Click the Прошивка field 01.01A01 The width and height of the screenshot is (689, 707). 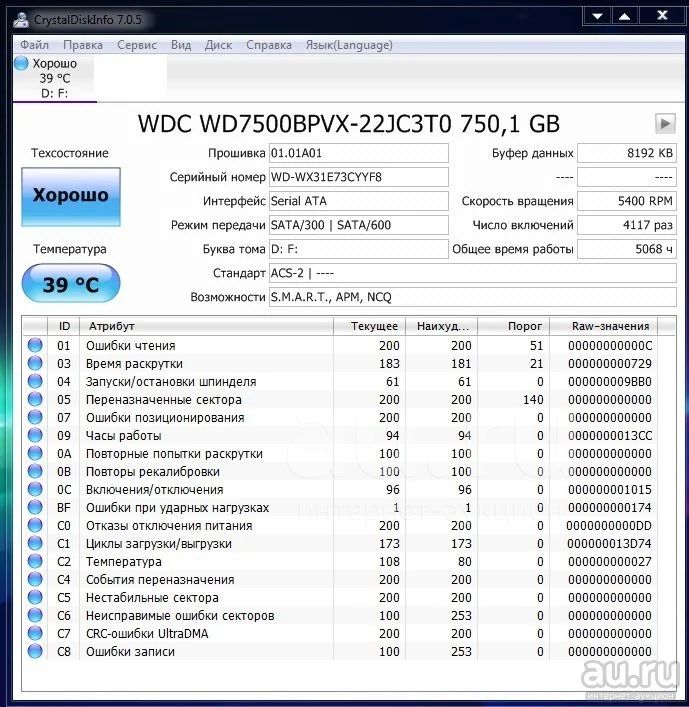pyautogui.click(x=359, y=153)
